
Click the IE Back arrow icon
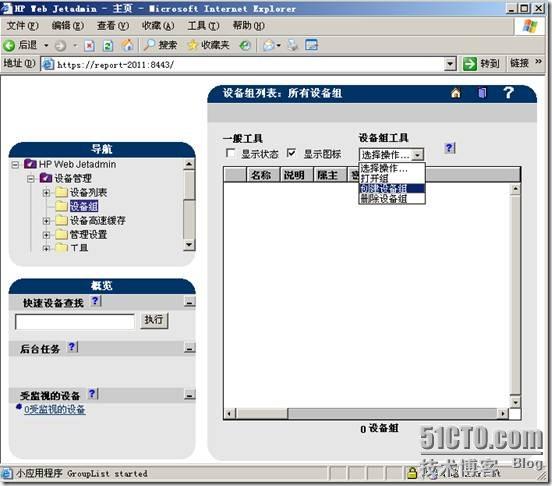9,45
